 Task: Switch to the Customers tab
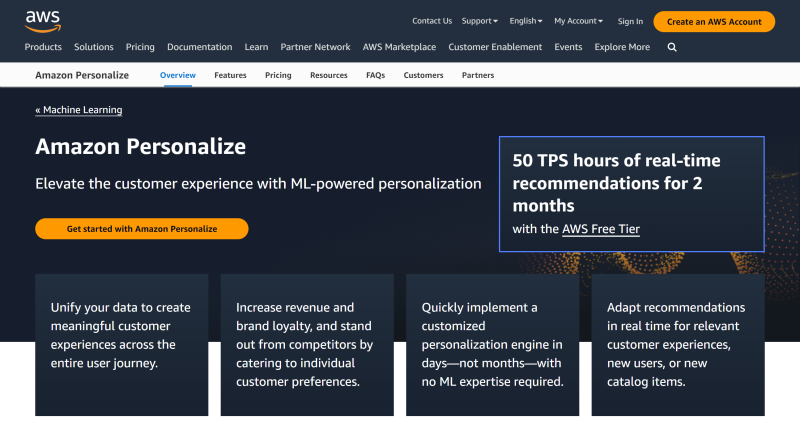pos(423,75)
